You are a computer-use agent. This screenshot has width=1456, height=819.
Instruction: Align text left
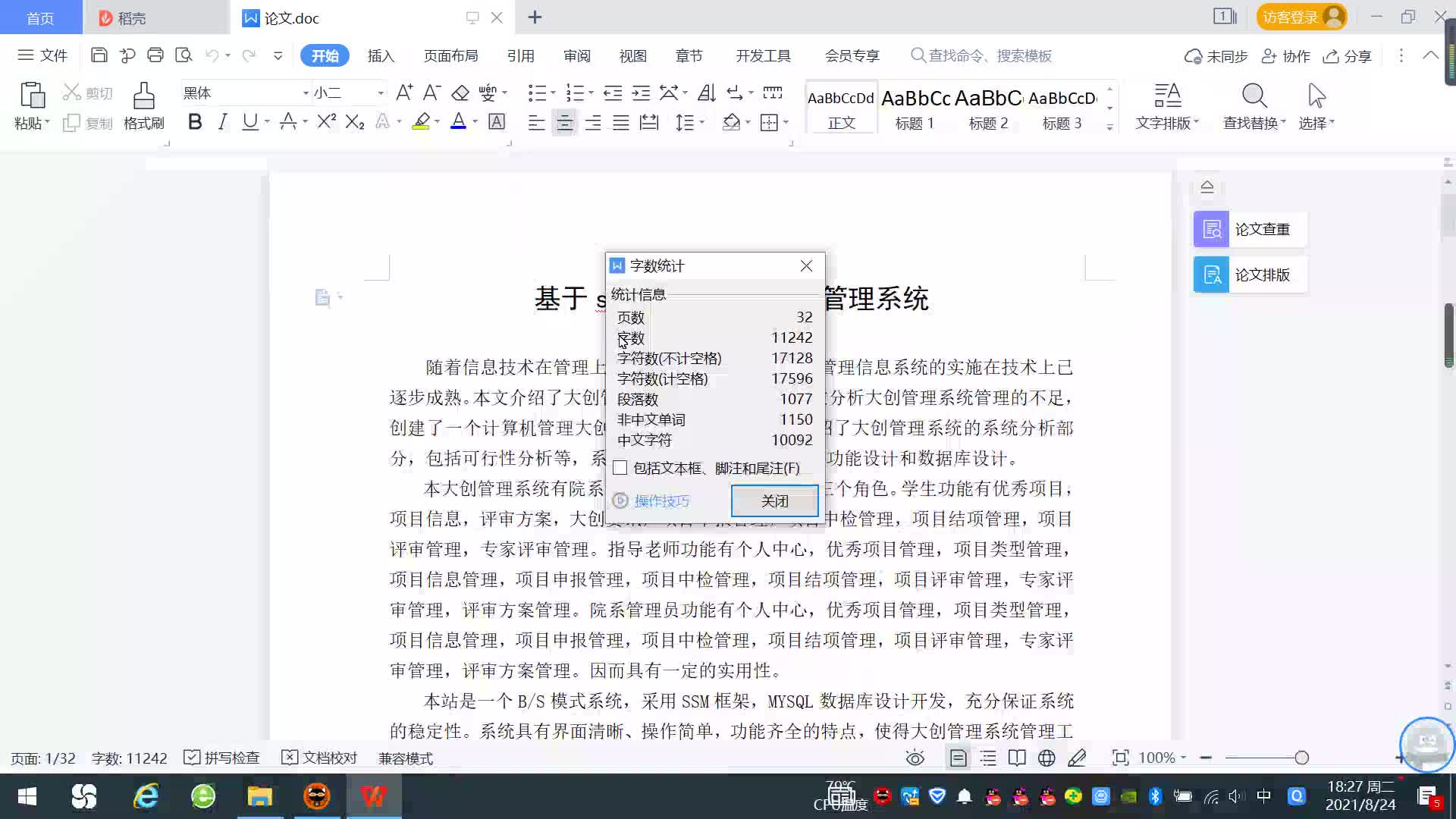pyautogui.click(x=536, y=122)
